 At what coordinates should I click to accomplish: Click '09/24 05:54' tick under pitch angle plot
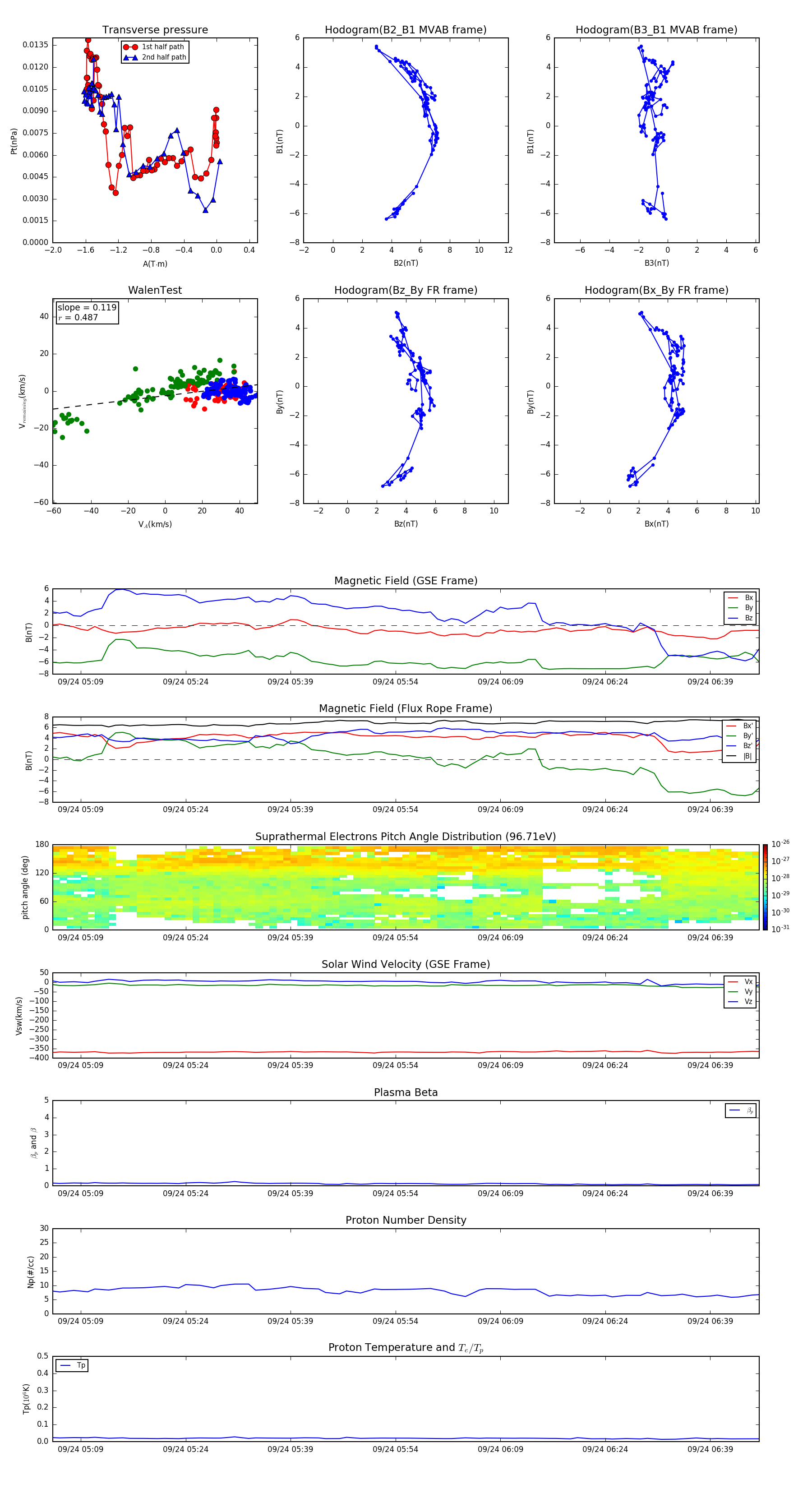395,938
